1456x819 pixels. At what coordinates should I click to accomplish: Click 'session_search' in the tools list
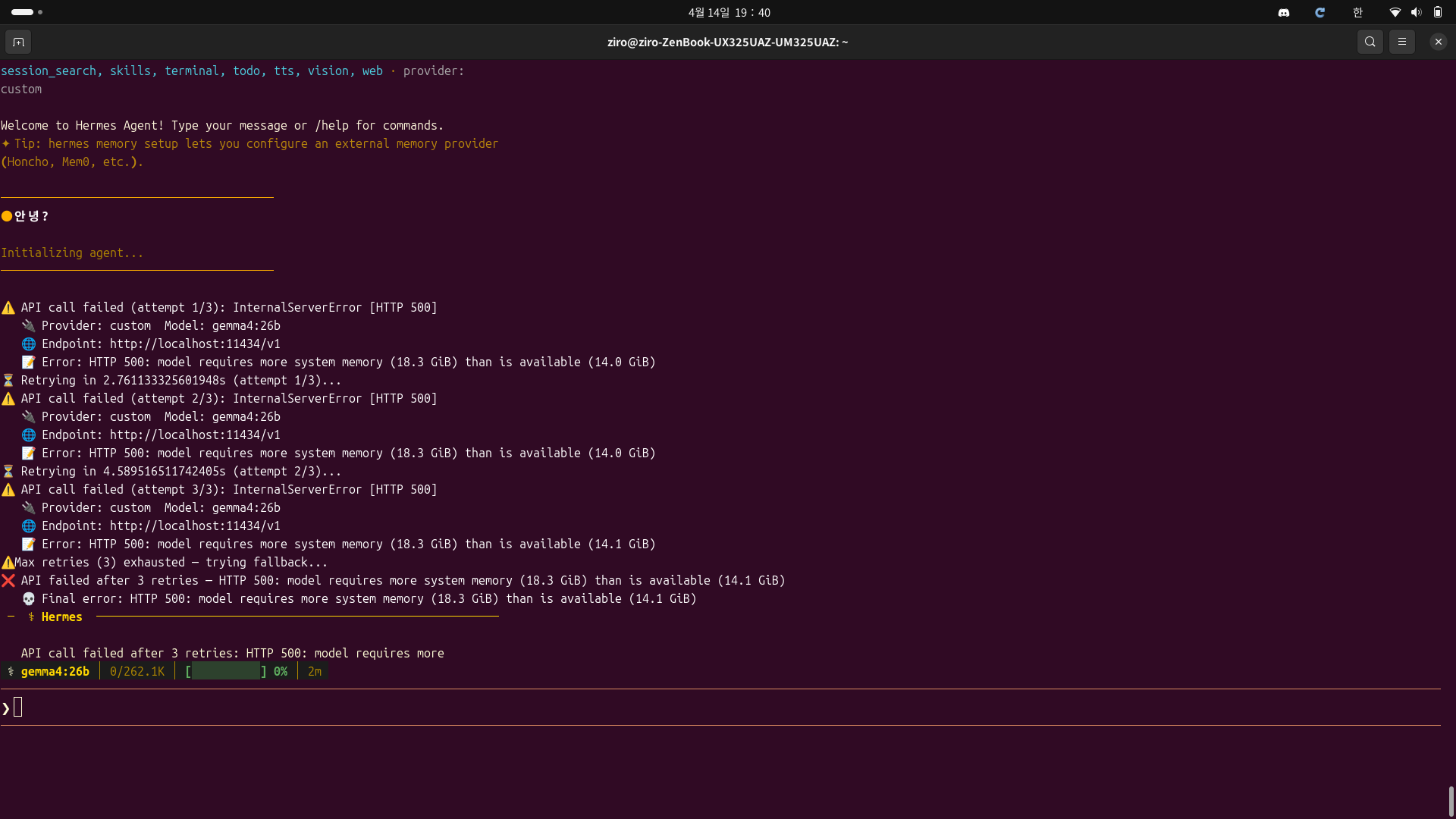click(x=49, y=71)
